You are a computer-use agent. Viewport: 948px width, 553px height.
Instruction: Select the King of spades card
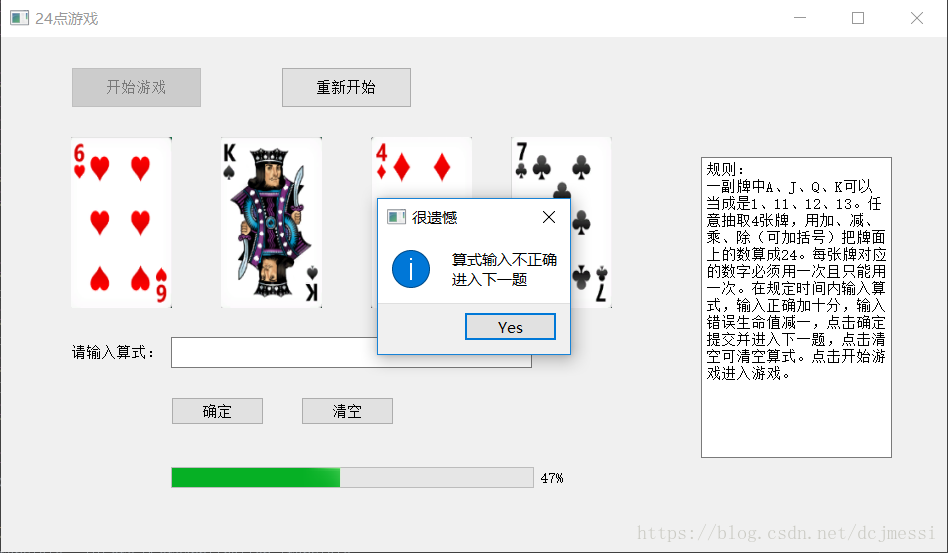(271, 222)
